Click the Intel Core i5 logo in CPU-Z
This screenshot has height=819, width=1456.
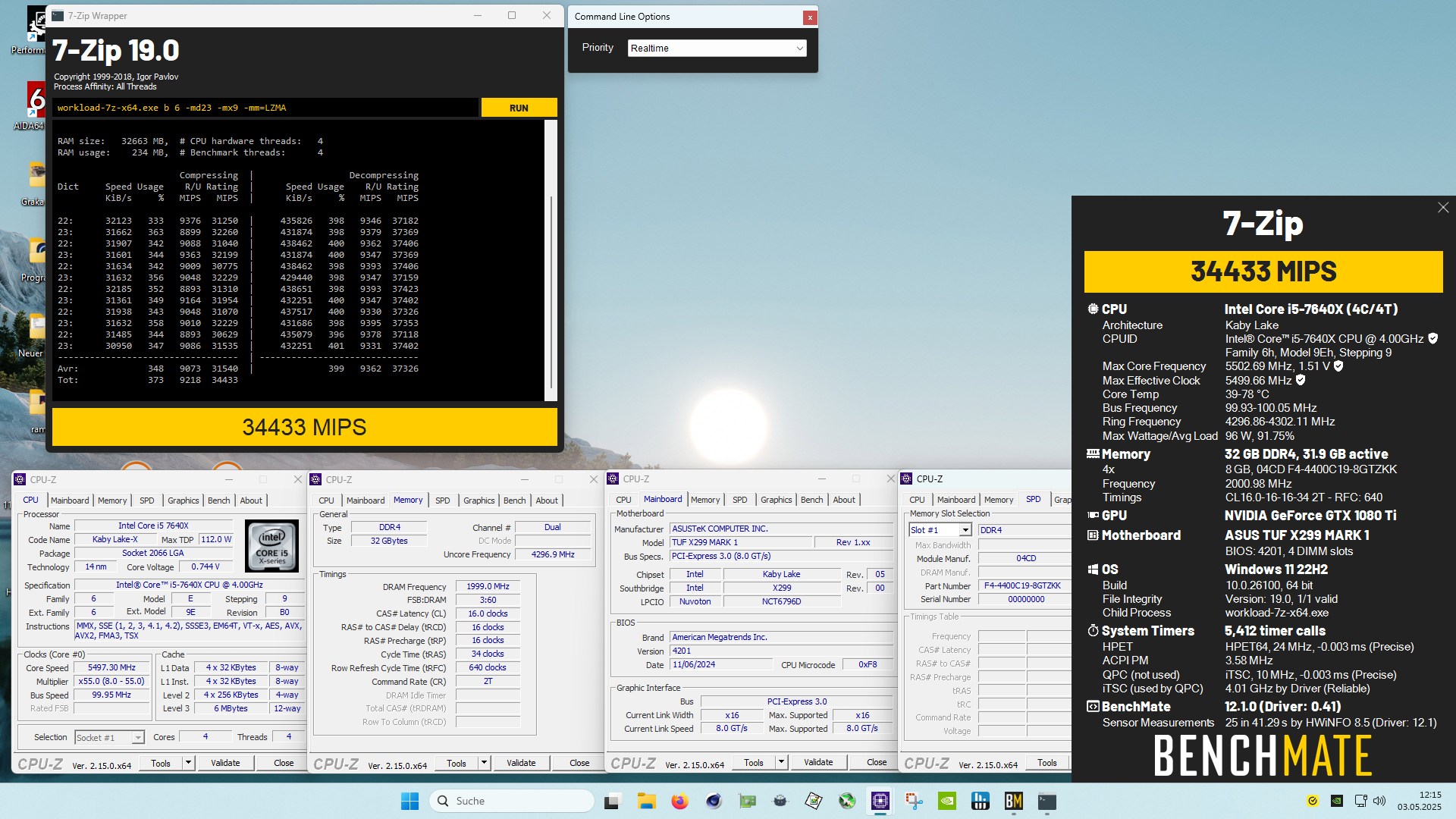pyautogui.click(x=272, y=545)
